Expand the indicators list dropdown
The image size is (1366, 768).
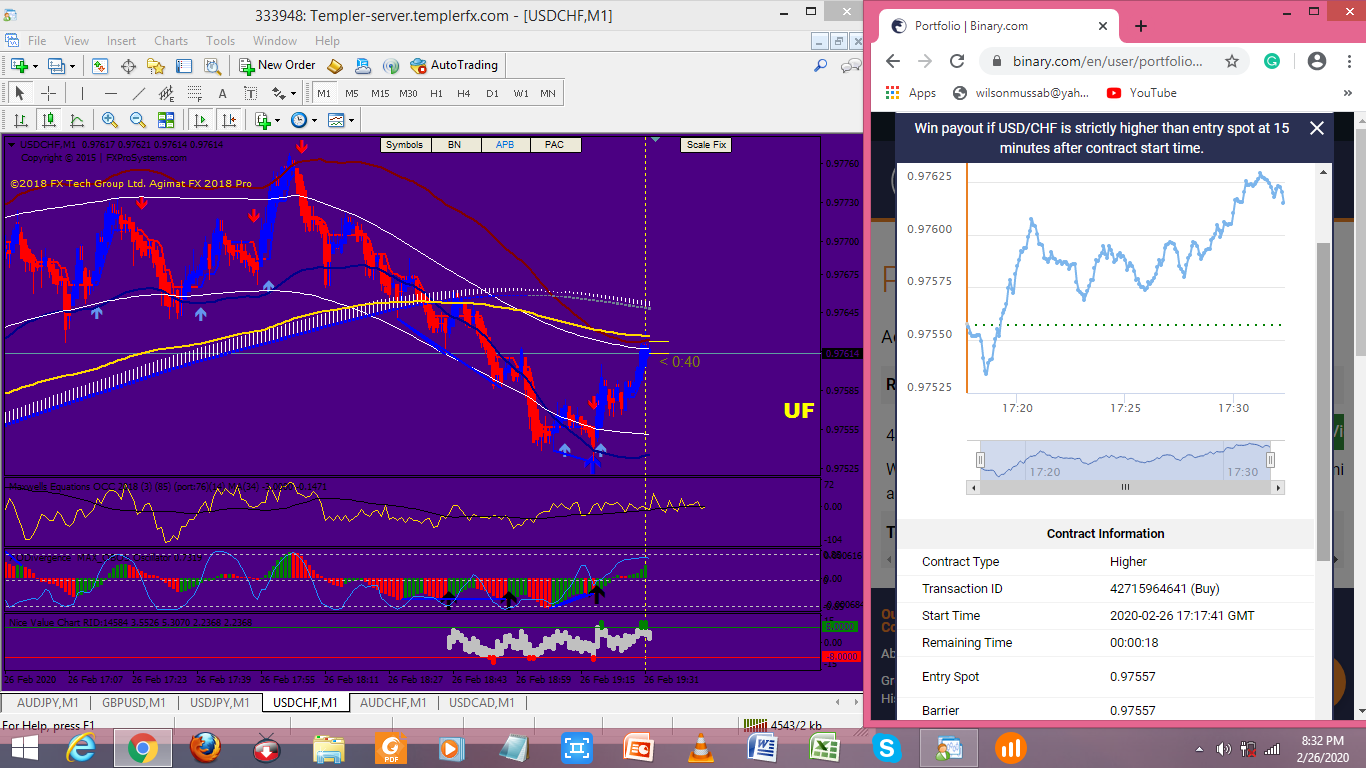[277, 121]
